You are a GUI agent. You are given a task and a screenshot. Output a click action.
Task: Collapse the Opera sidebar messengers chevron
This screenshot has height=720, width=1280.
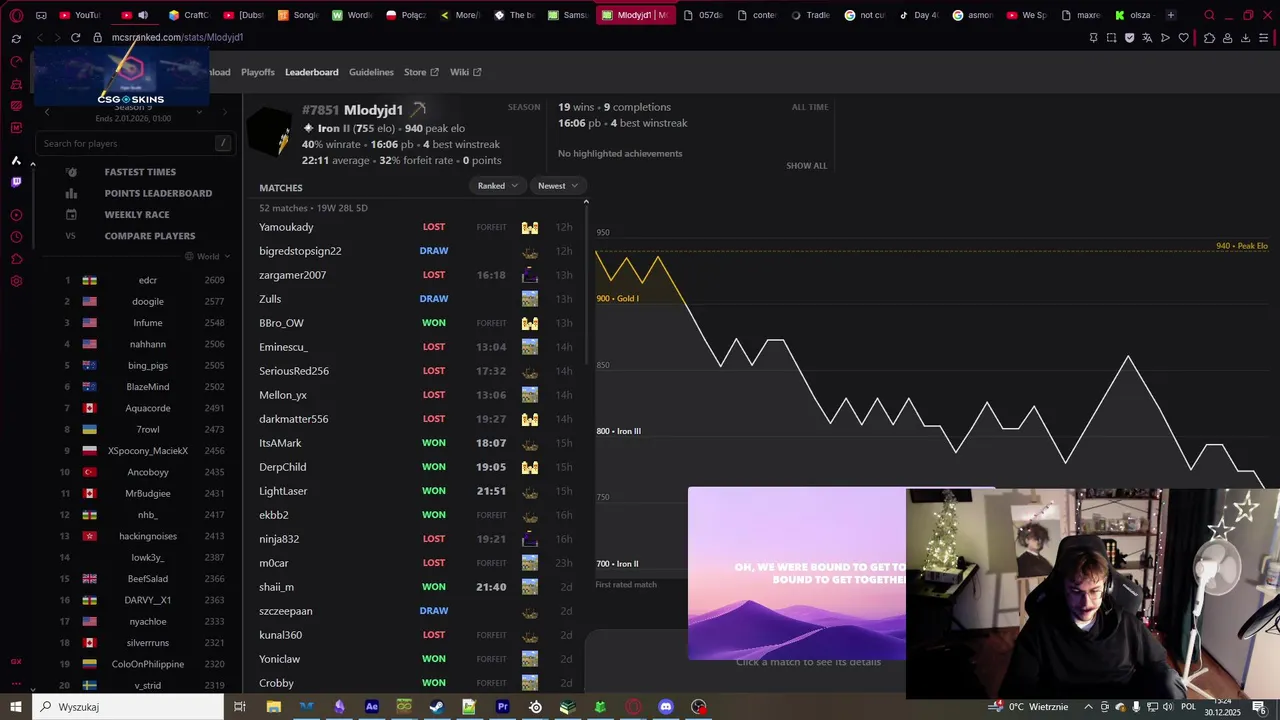(x=32, y=163)
